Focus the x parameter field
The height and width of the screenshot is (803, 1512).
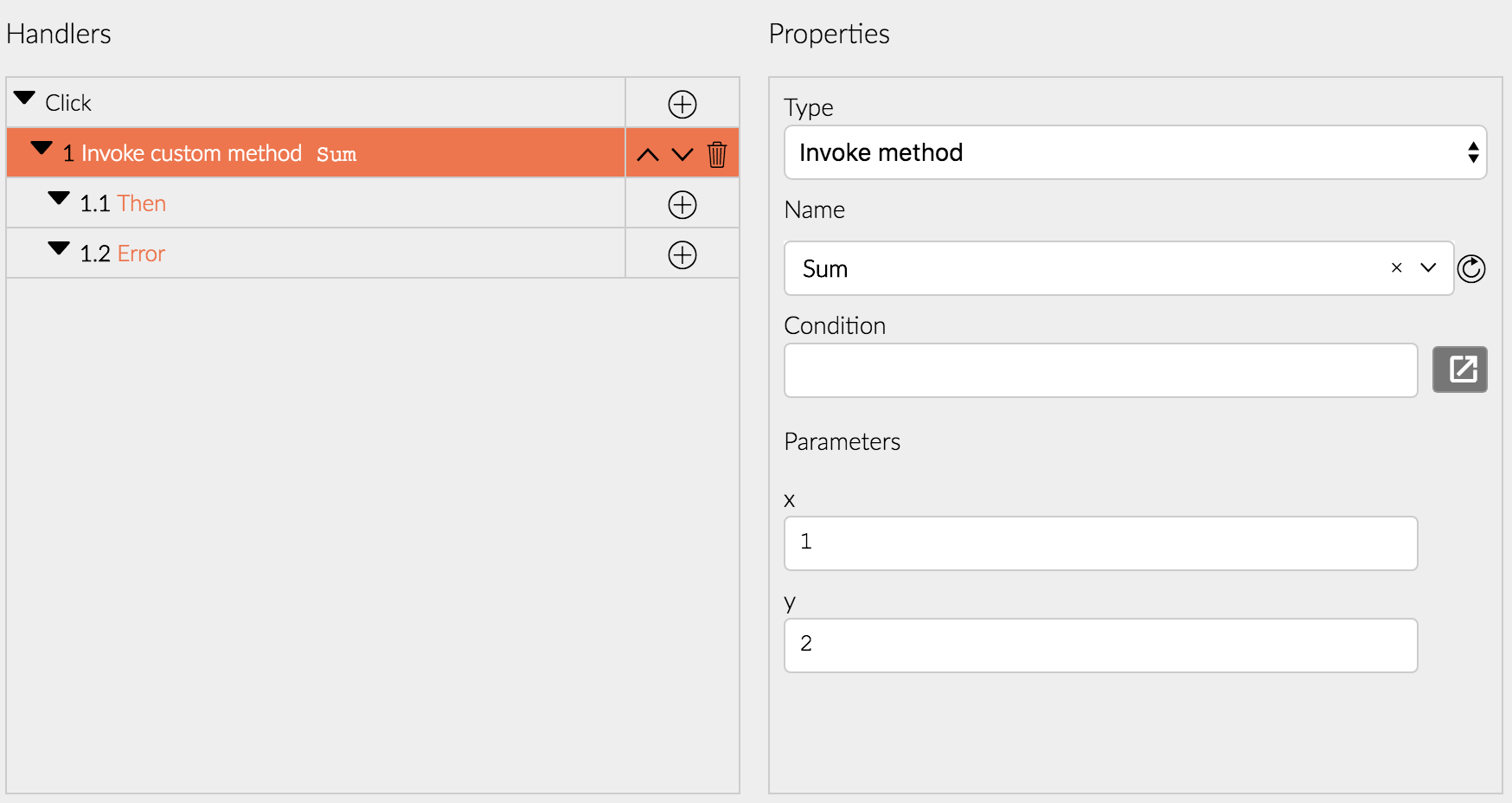coord(1100,543)
